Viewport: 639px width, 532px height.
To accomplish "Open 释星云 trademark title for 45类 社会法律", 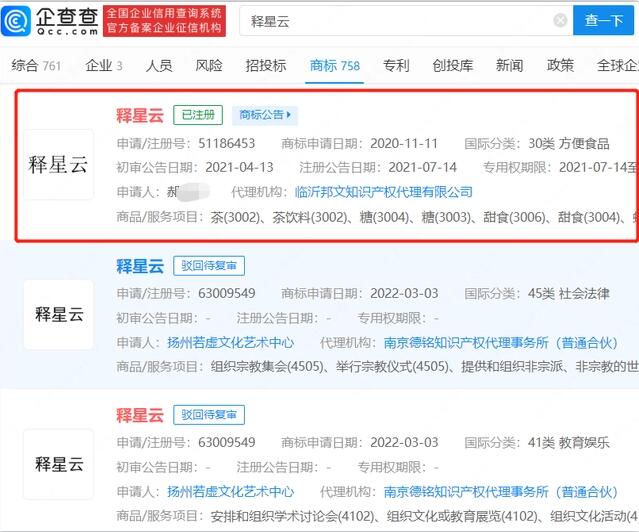I will click(140, 266).
